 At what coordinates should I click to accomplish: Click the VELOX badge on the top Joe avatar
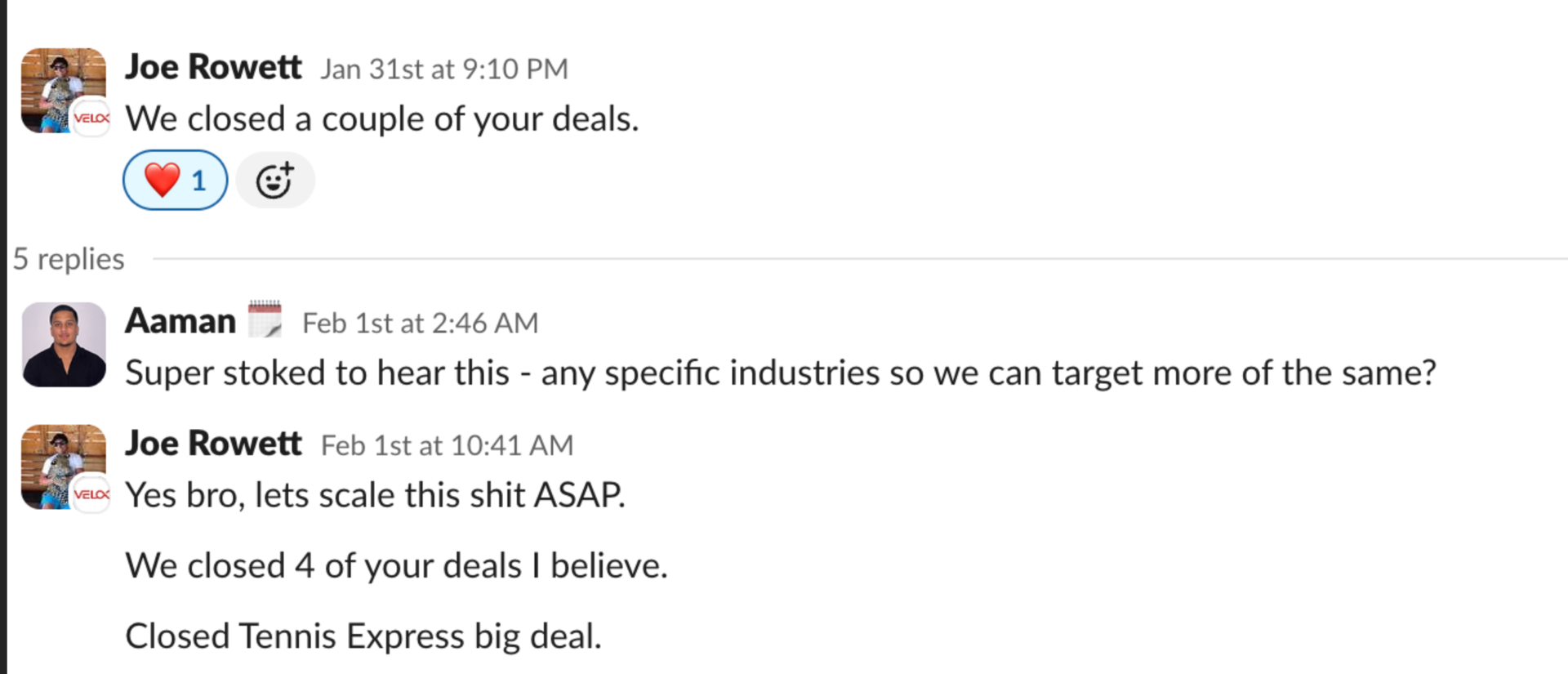(x=91, y=118)
